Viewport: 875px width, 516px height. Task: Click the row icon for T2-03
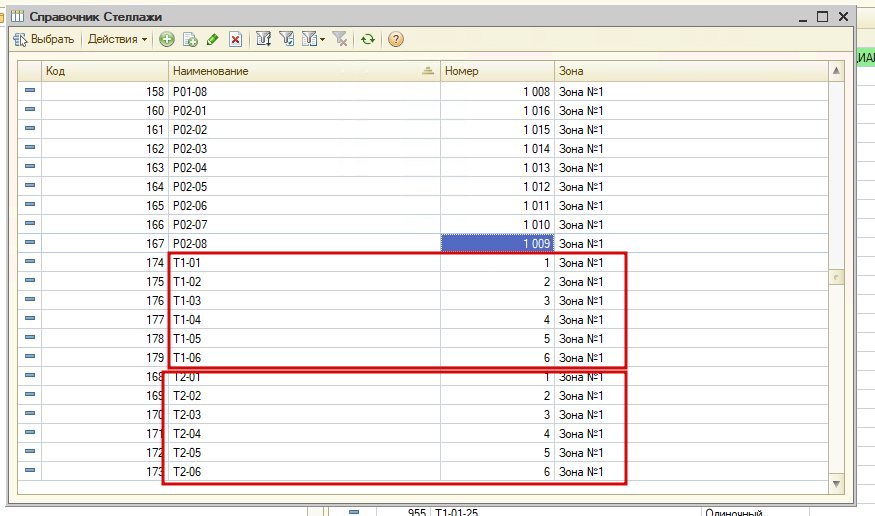[x=30, y=413]
